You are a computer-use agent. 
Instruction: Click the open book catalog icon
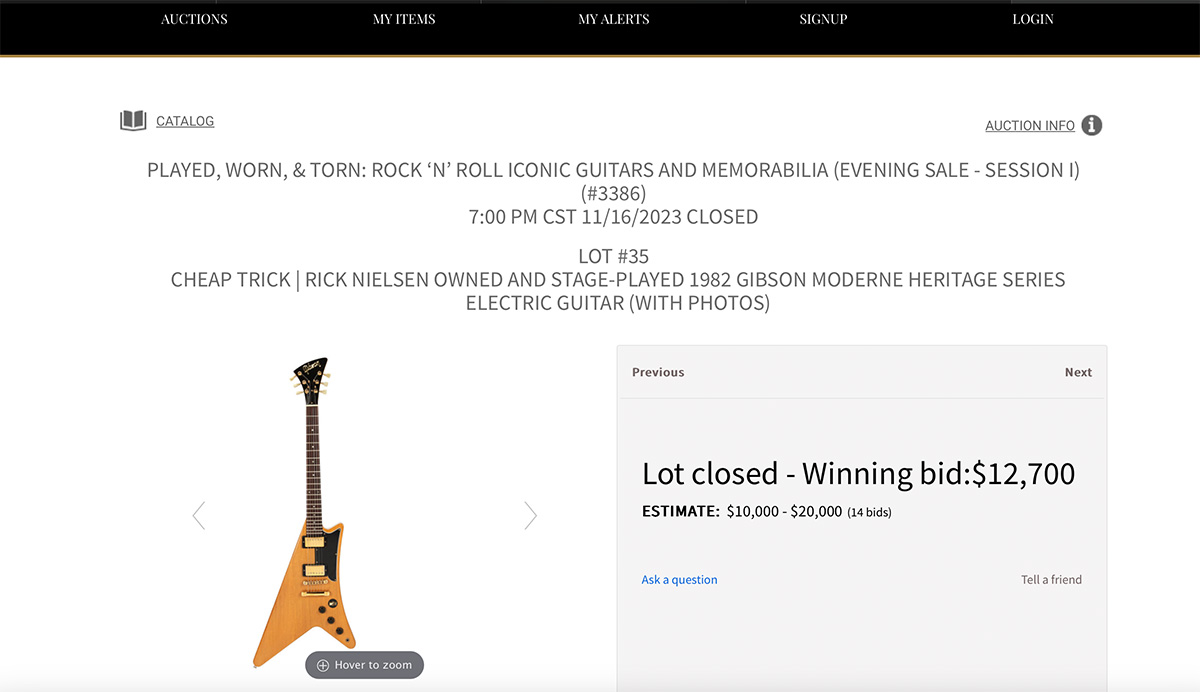133,121
